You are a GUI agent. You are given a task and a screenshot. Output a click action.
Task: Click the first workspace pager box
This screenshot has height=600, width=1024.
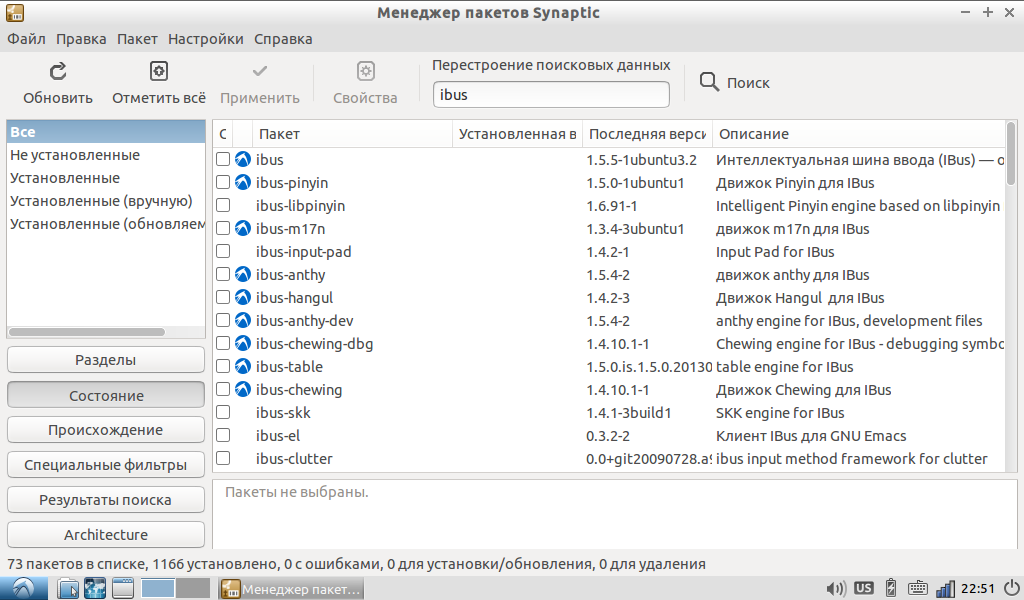click(x=157, y=588)
